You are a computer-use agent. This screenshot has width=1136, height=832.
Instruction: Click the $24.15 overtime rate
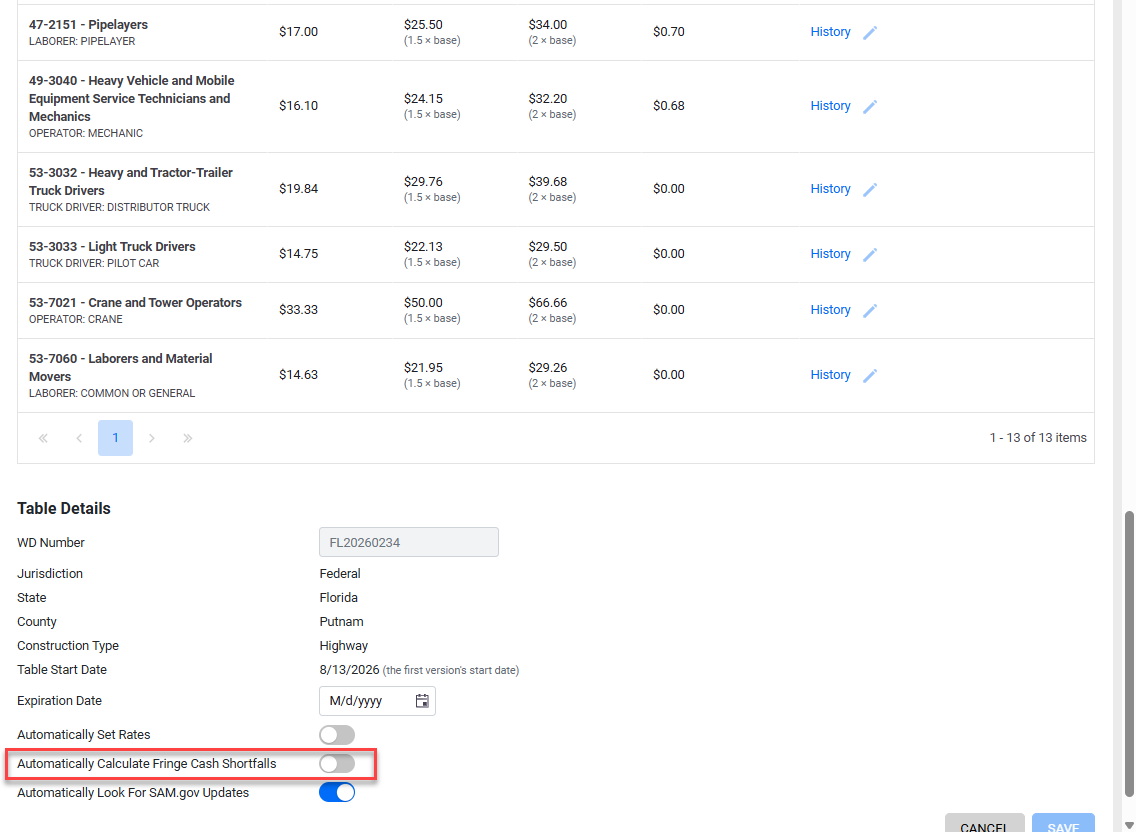pyautogui.click(x=423, y=99)
